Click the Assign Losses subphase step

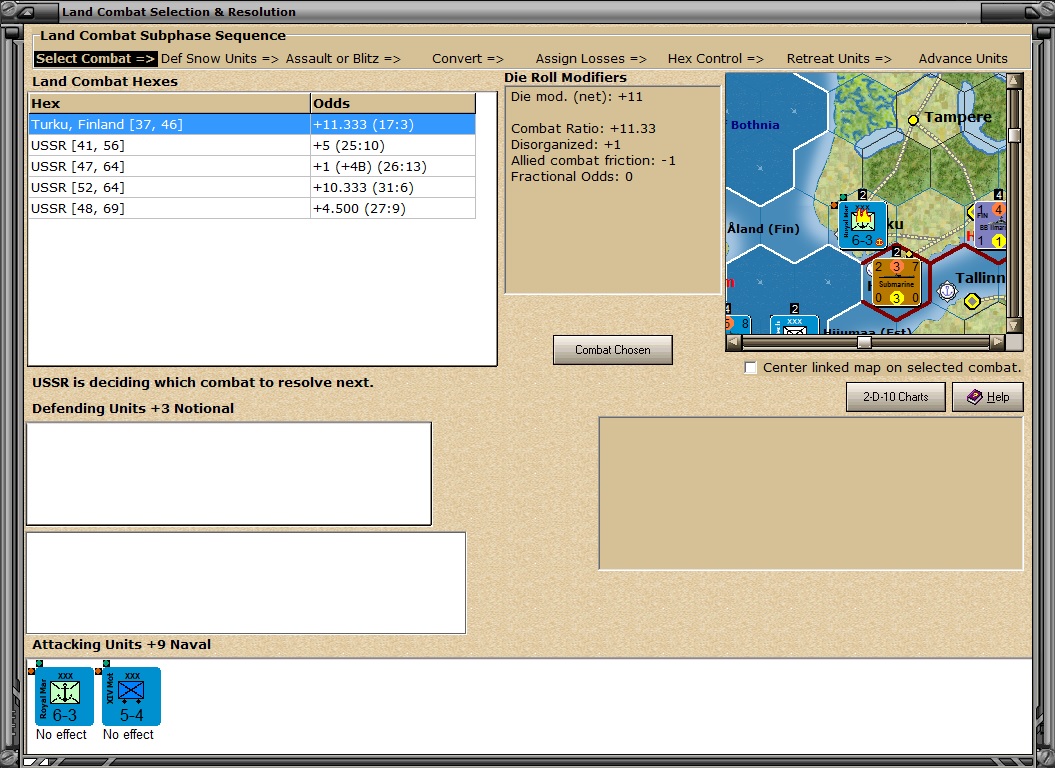click(591, 59)
